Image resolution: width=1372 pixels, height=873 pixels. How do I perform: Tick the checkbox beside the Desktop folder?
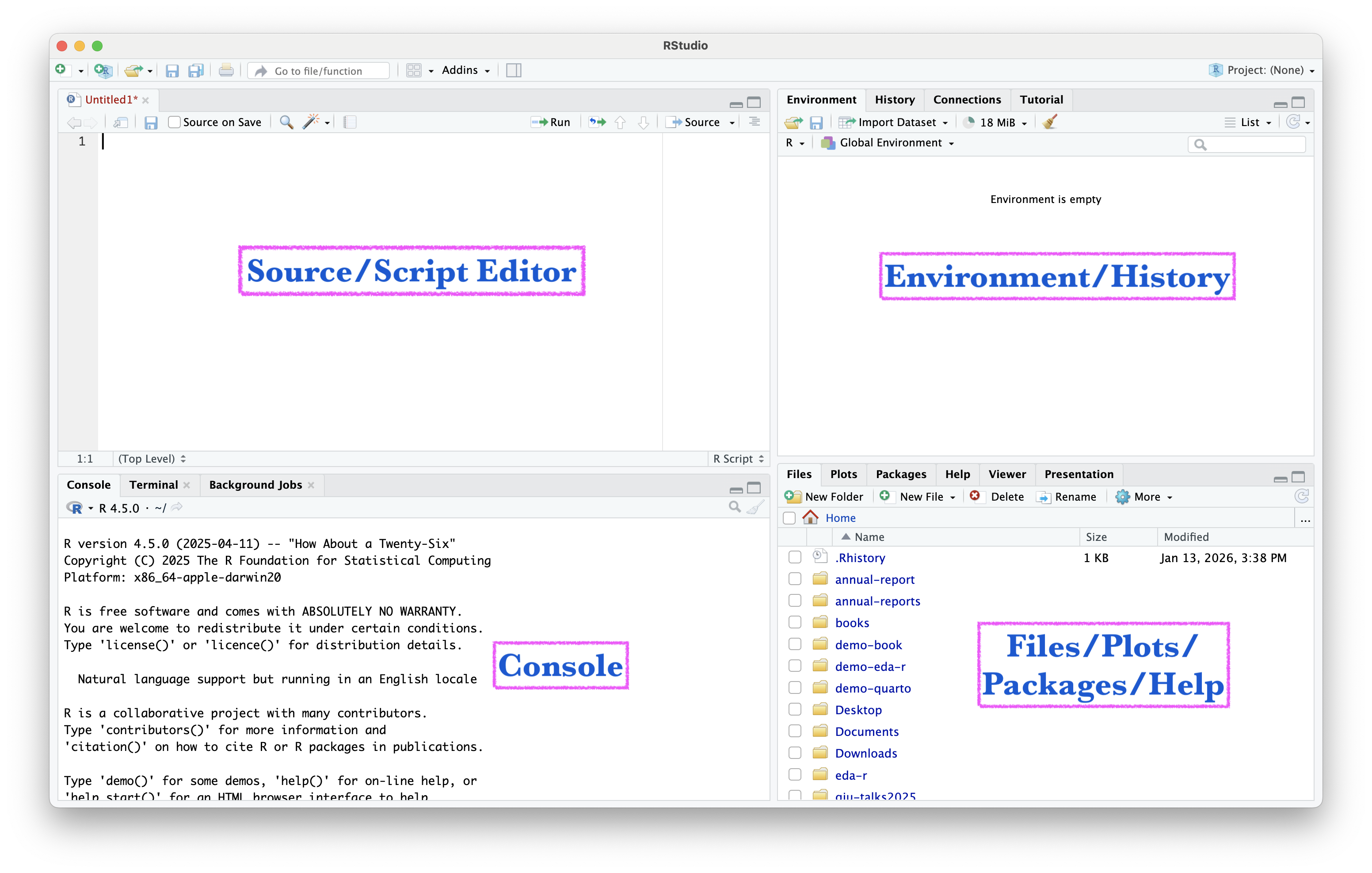tap(795, 710)
